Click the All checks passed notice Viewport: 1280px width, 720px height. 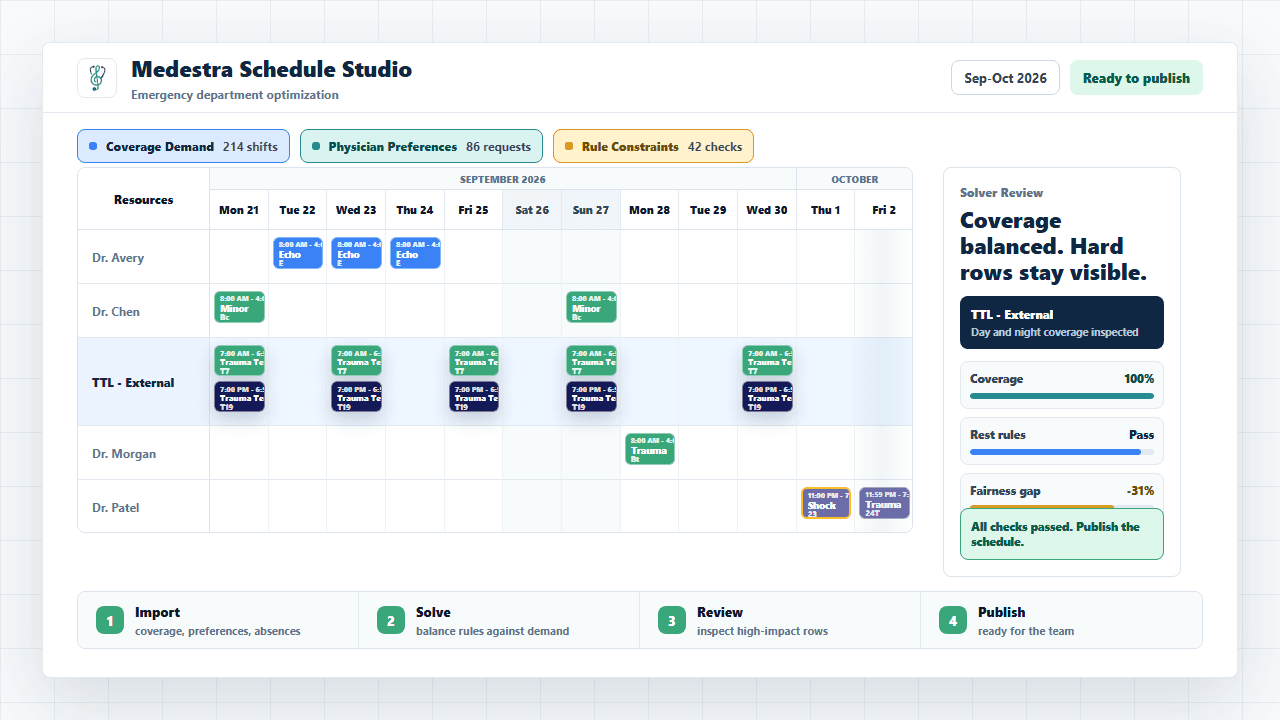[x=1062, y=534]
